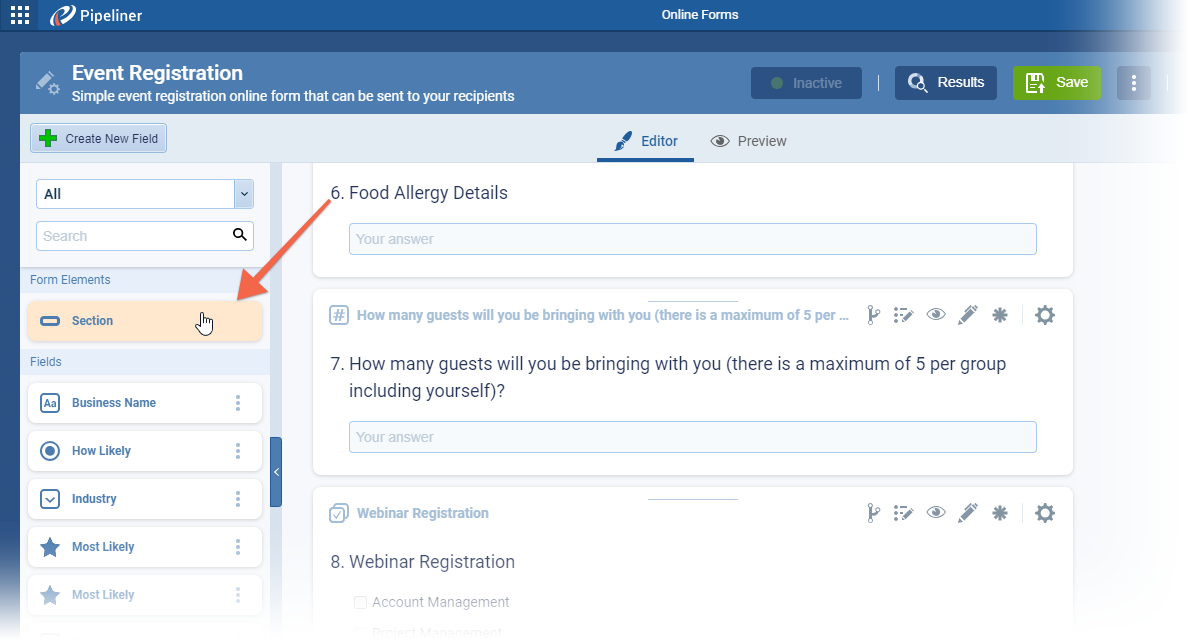Click the Create New Field button

(99, 139)
